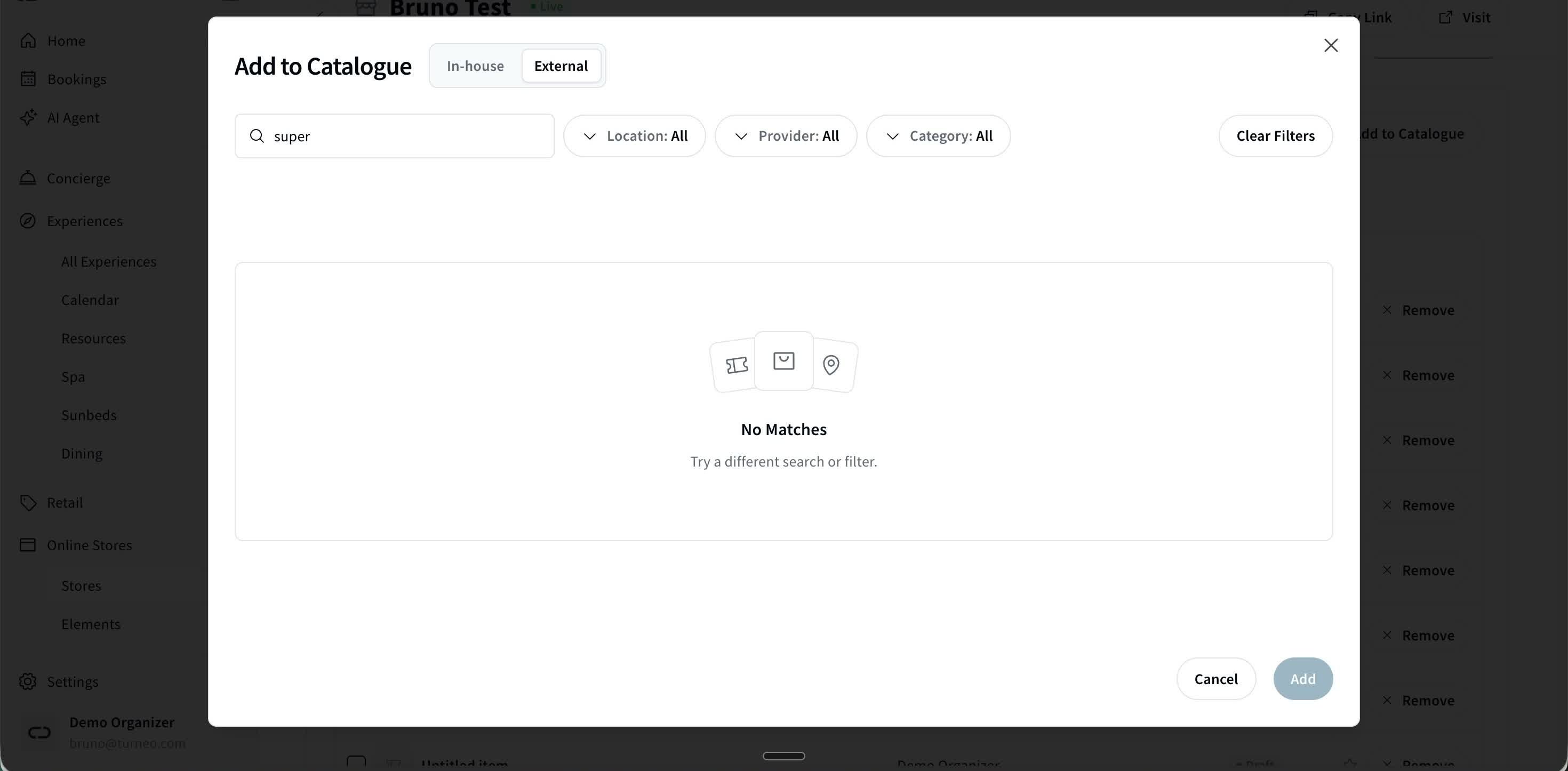Viewport: 1568px width, 771px height.
Task: Click the Visit external link
Action: (x=1465, y=17)
